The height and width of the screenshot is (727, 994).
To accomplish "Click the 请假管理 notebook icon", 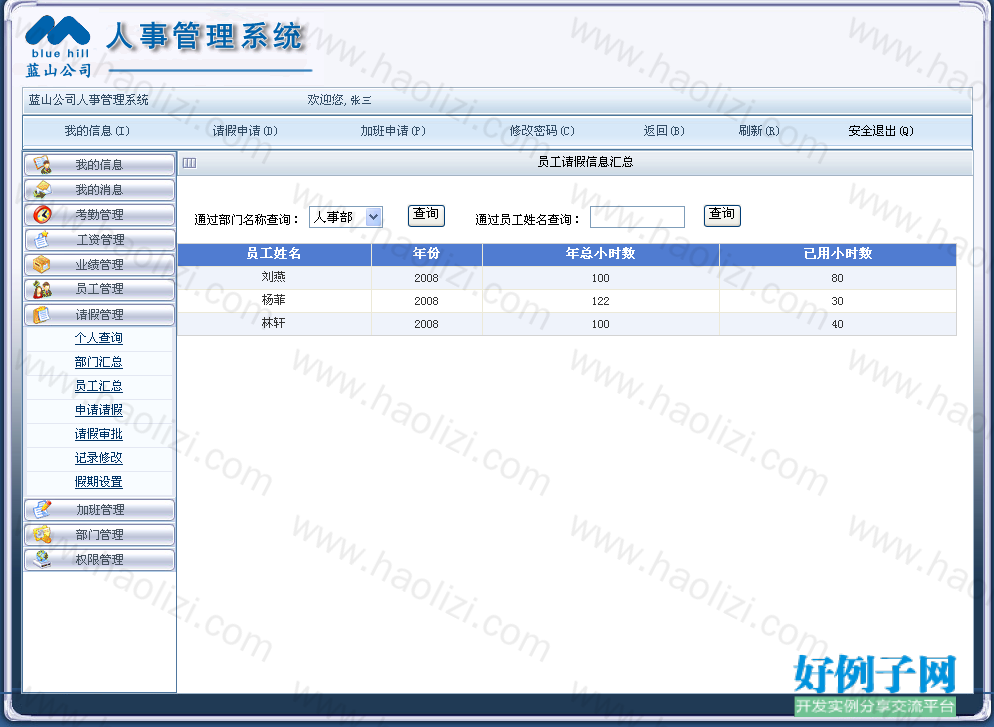I will click(x=42, y=314).
